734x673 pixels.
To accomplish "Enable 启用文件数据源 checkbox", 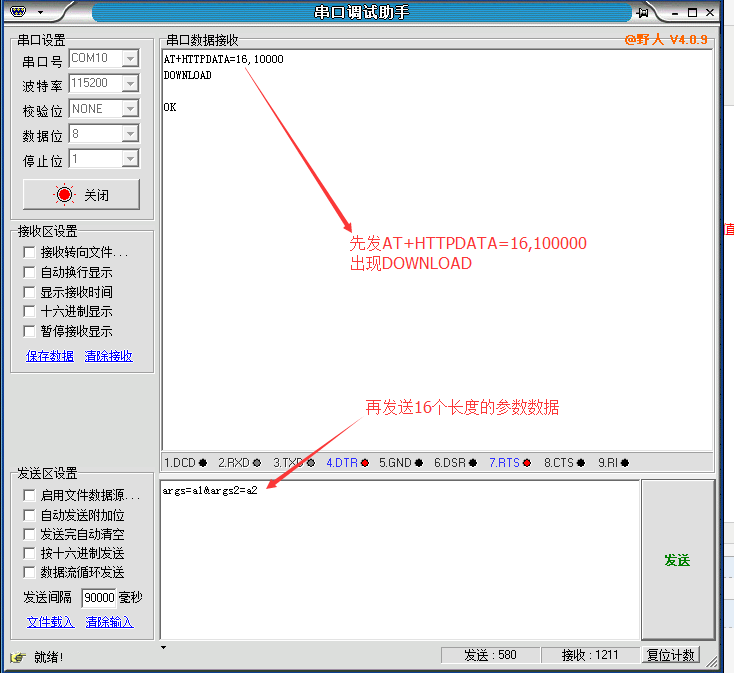I will tap(29, 495).
